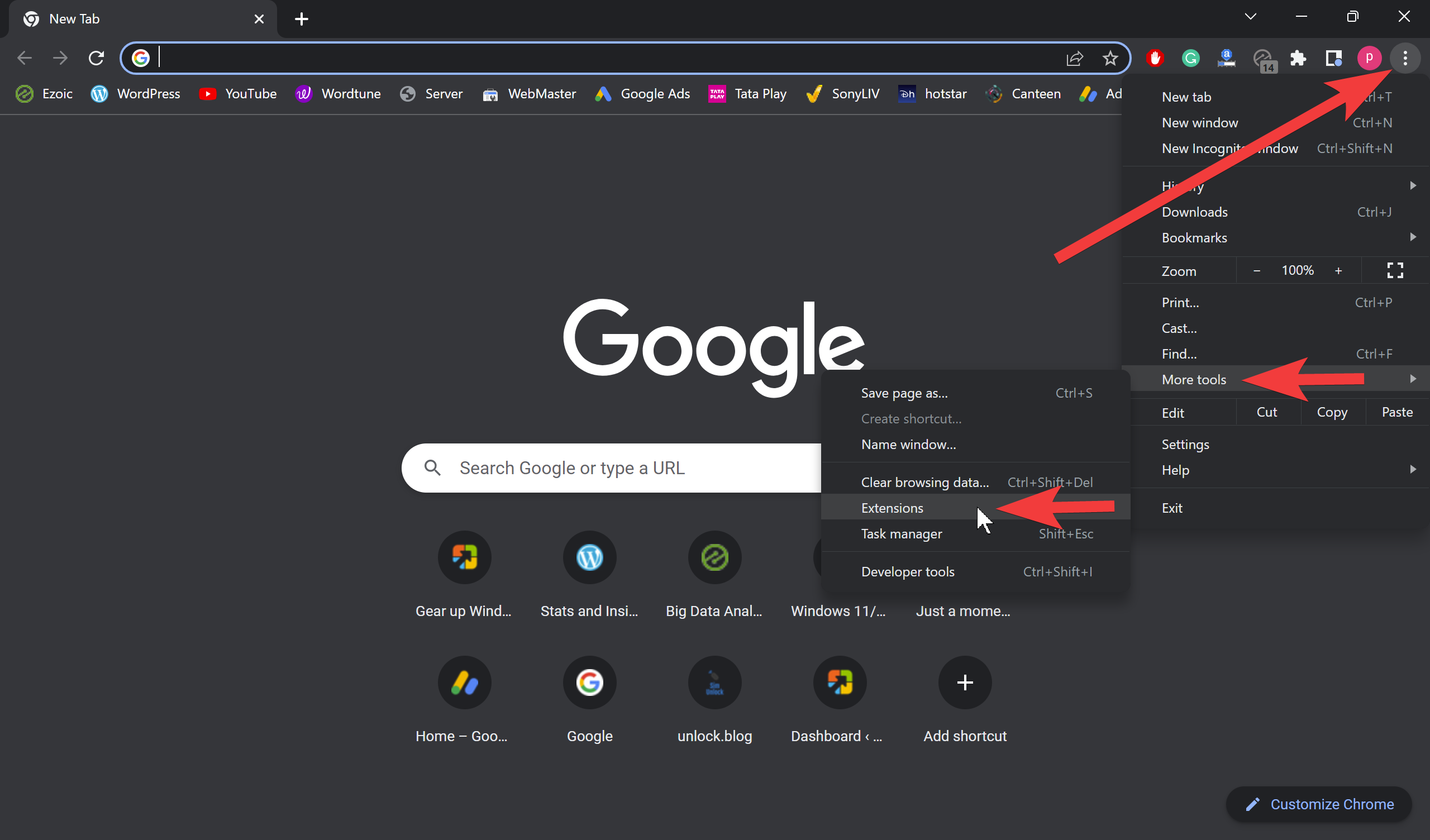Click the forward navigation arrow

(60, 58)
